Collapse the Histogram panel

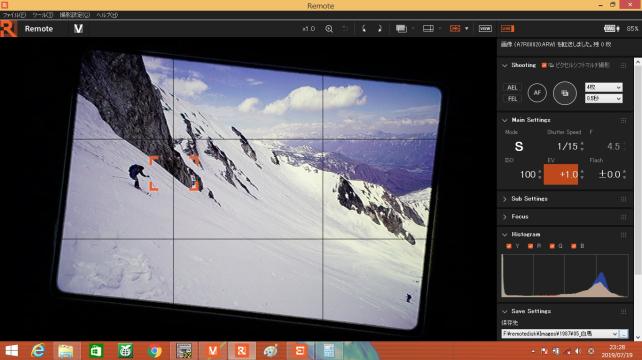coord(504,235)
